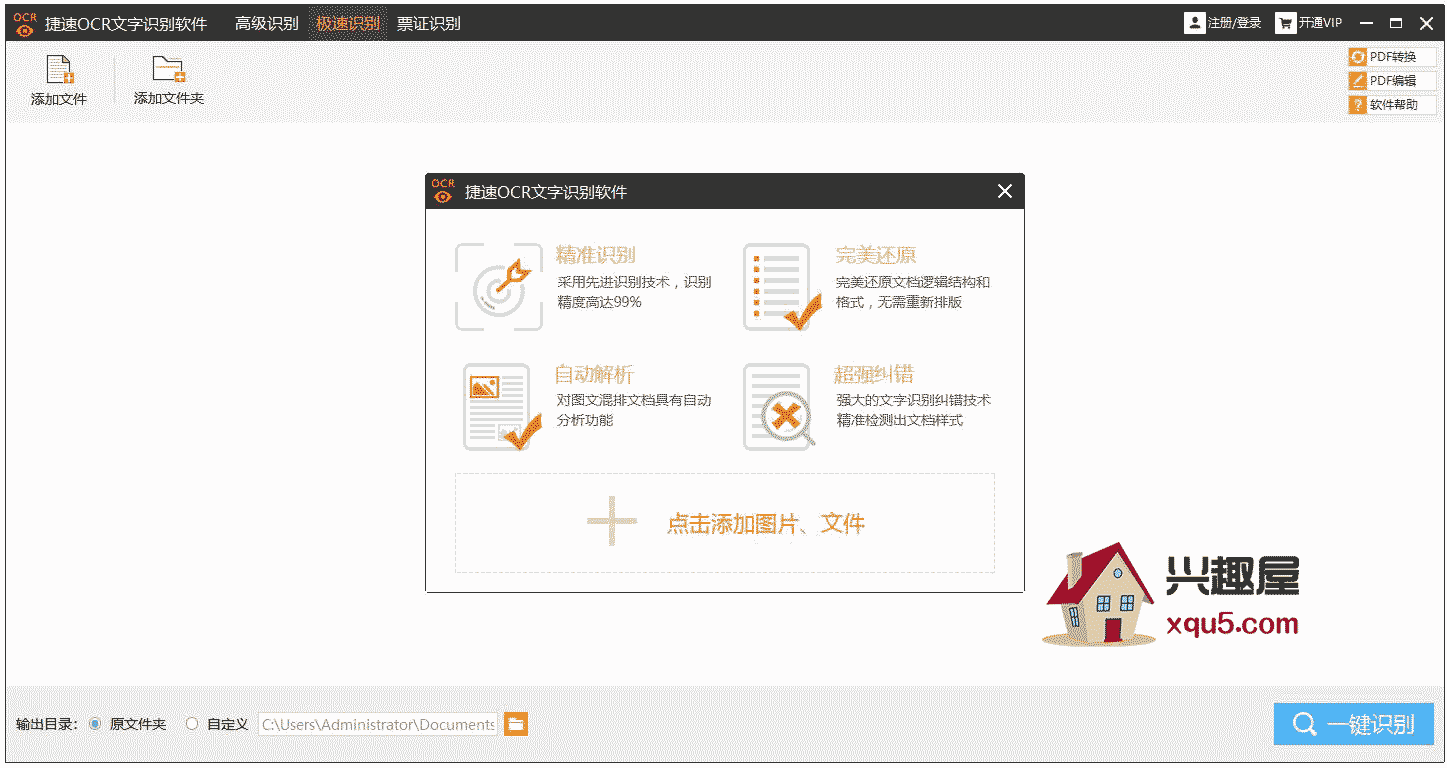
Task: Click the 自动解析 heading text
Action: tap(595, 375)
